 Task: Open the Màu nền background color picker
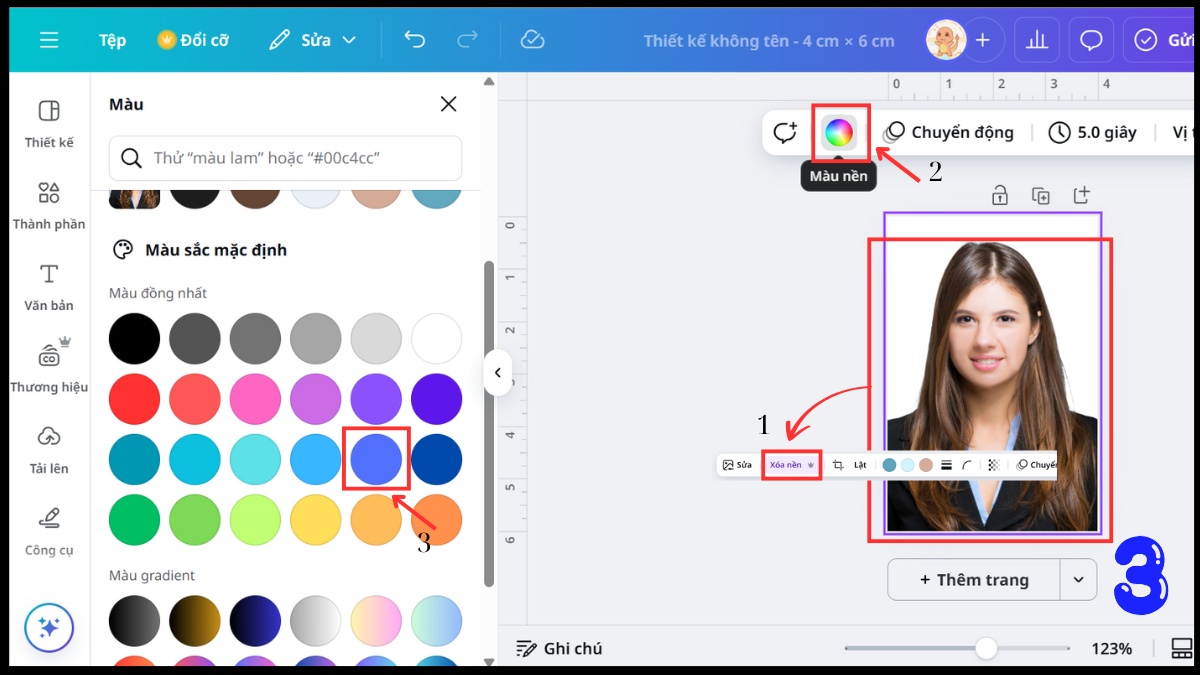tap(839, 132)
